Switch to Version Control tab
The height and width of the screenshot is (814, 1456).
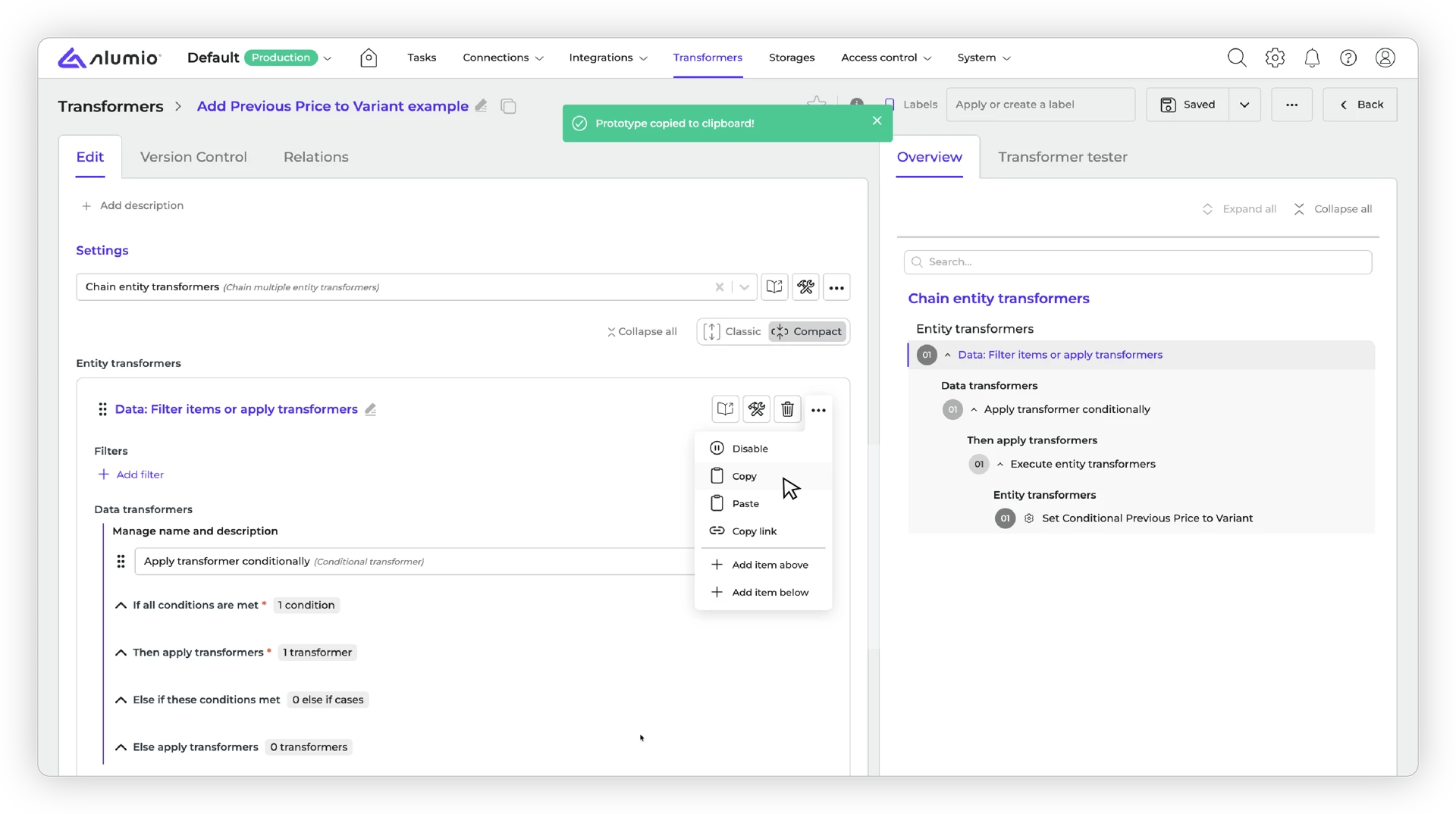coord(193,157)
